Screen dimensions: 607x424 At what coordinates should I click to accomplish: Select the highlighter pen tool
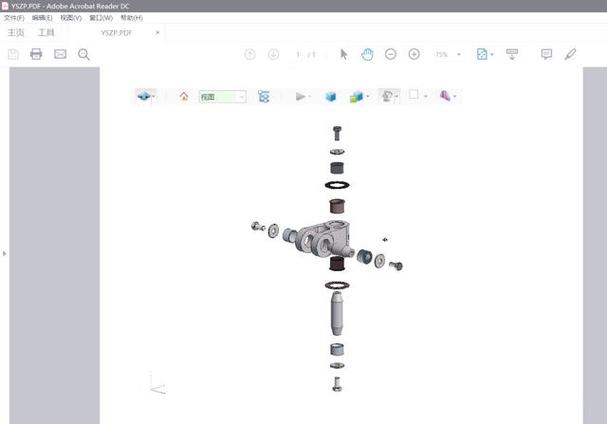[x=570, y=54]
